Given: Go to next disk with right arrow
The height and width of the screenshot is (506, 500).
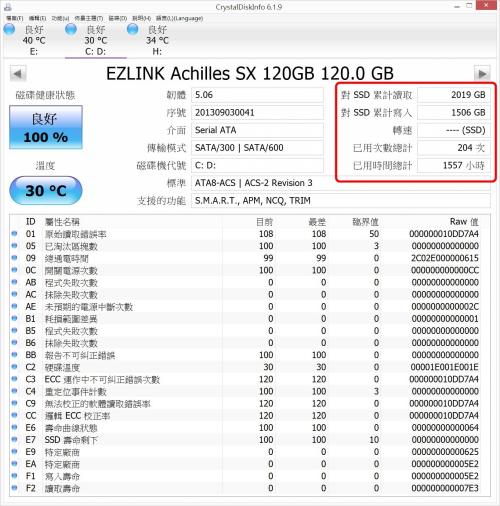Looking at the screenshot, I should (x=482, y=74).
